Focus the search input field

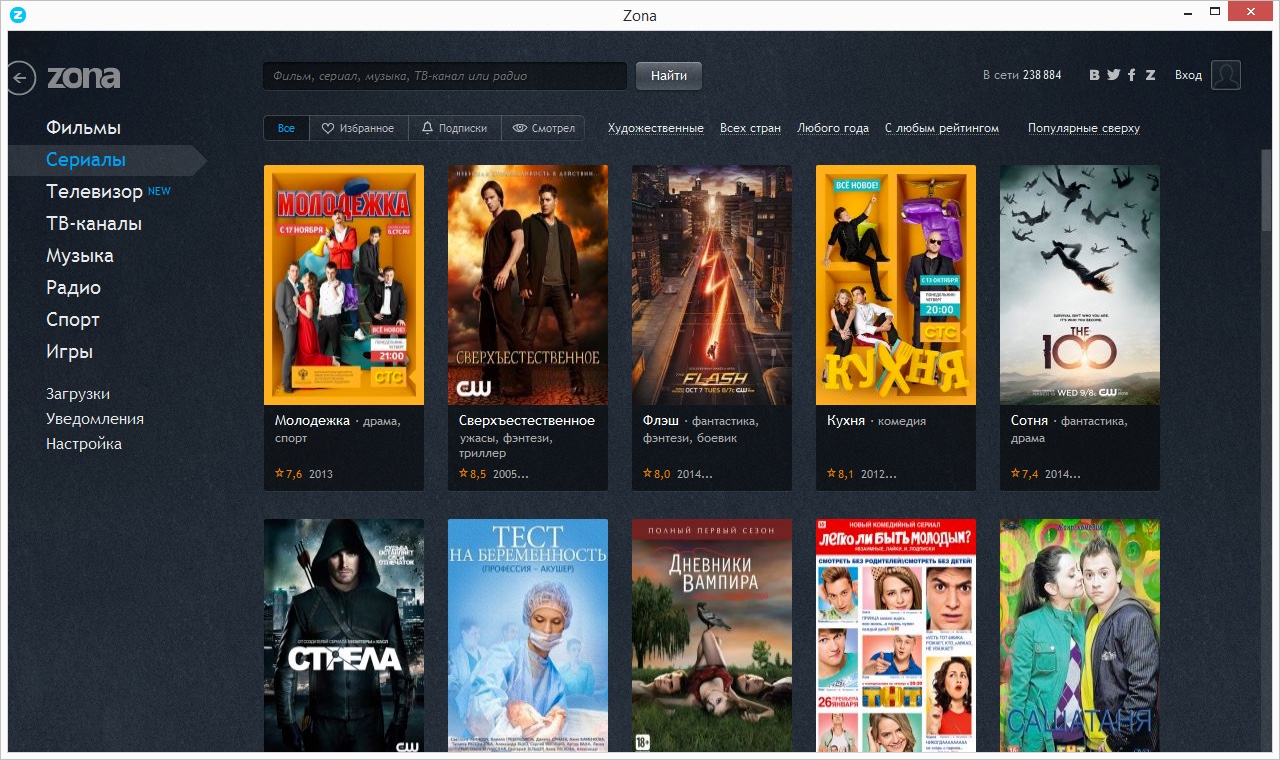click(x=445, y=76)
